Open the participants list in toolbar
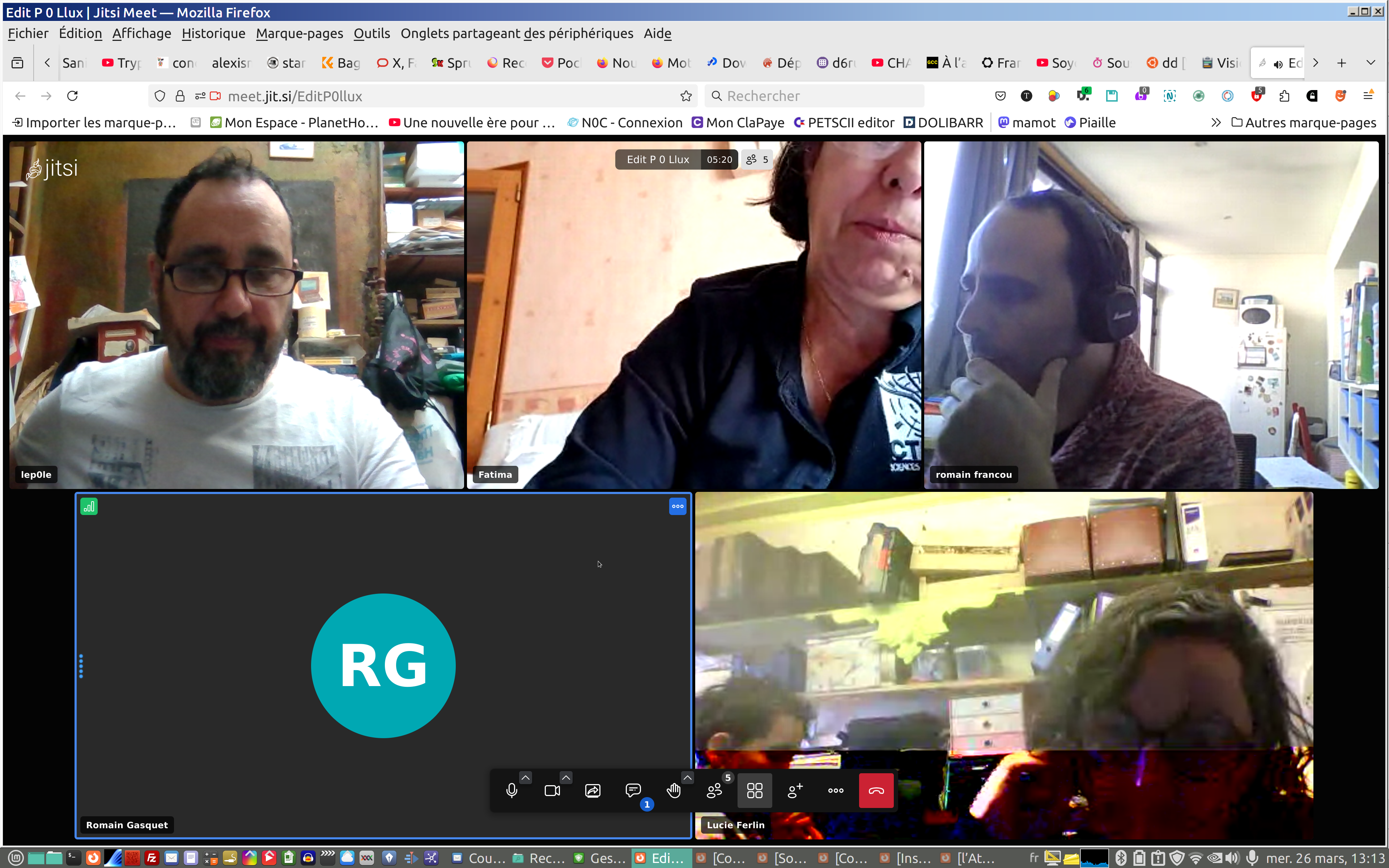1389x868 pixels. point(714,791)
